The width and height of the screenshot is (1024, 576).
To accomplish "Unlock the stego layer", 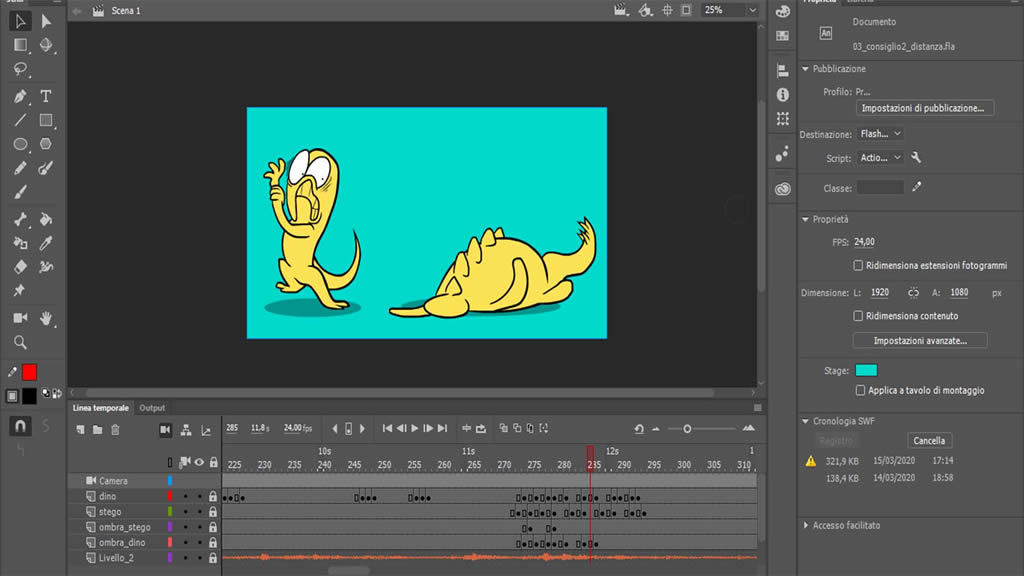I will point(213,512).
